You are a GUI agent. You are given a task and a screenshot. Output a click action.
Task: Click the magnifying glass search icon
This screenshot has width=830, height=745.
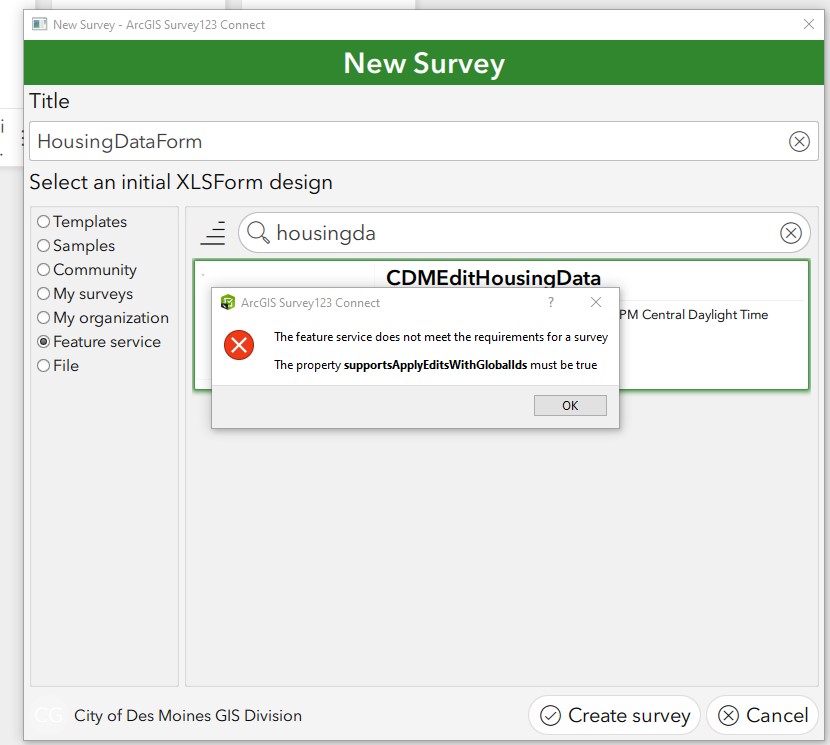pos(258,233)
